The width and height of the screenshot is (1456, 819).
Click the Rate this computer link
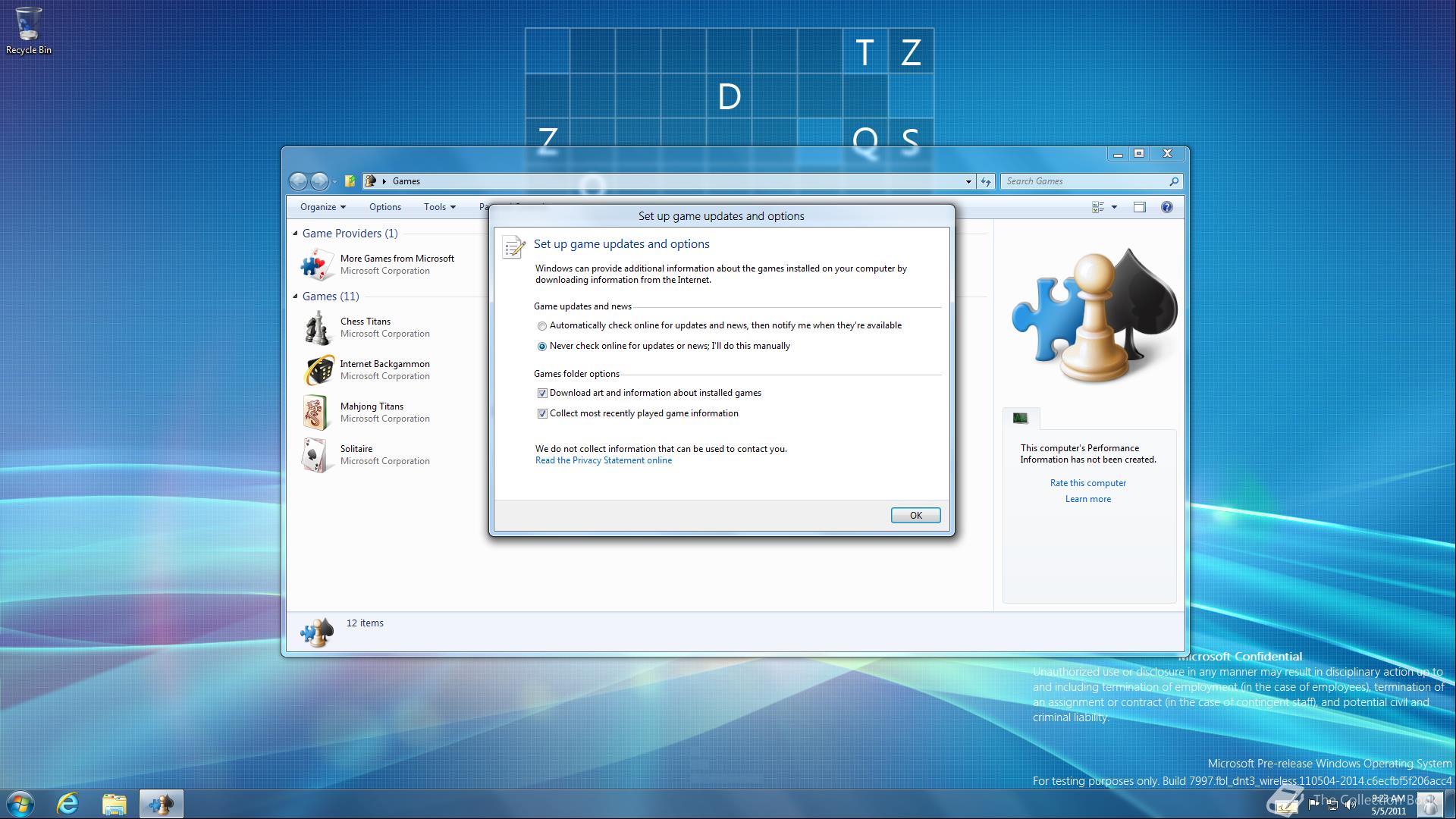point(1088,483)
